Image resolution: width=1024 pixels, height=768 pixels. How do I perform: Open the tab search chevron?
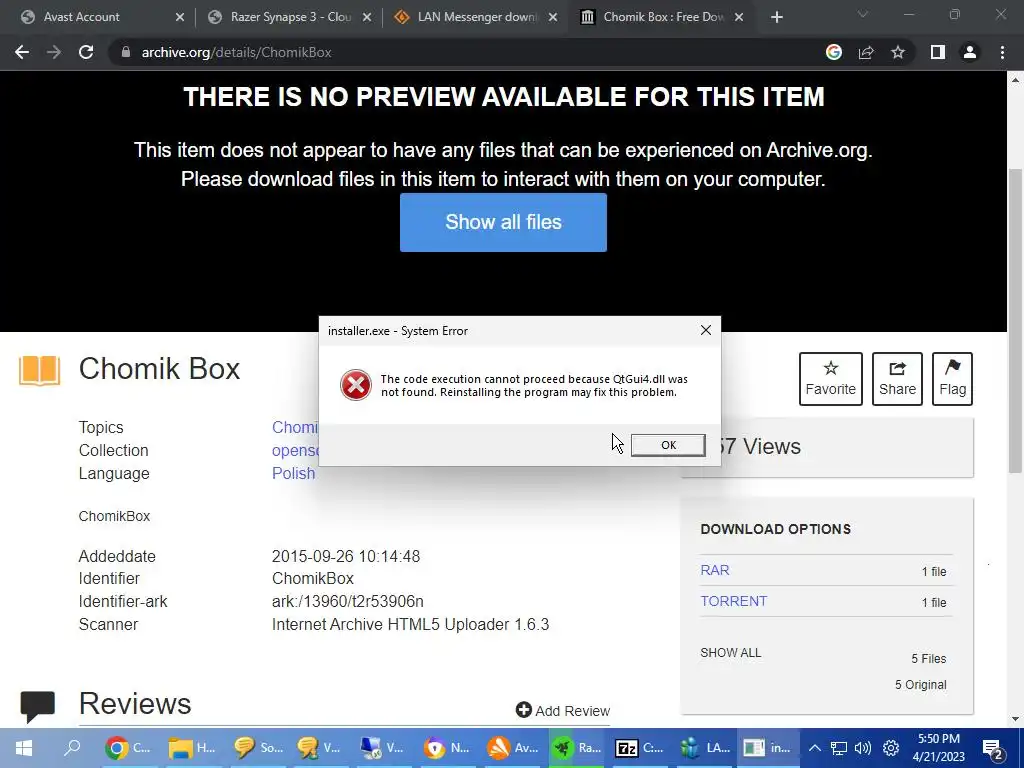863,14
